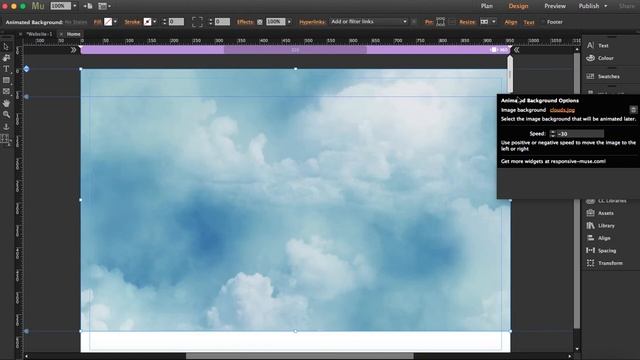The width and height of the screenshot is (640, 360).
Task: Click the Pin label in the control bar
Action: 429,22
